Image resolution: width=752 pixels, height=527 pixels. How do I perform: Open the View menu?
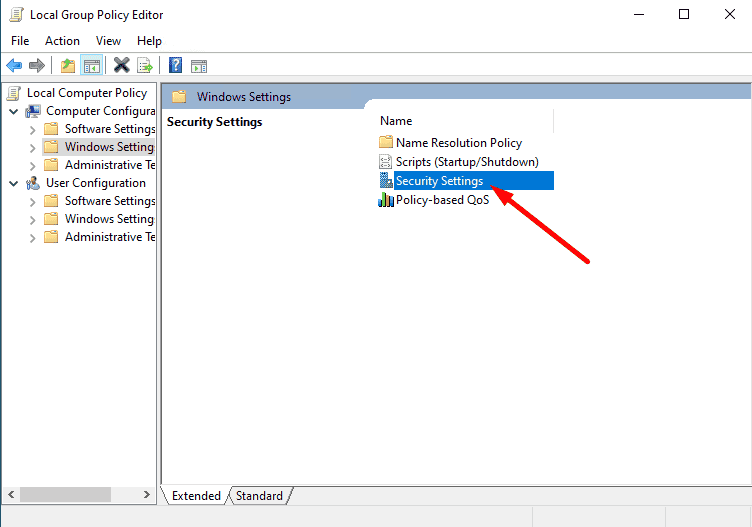pos(108,41)
